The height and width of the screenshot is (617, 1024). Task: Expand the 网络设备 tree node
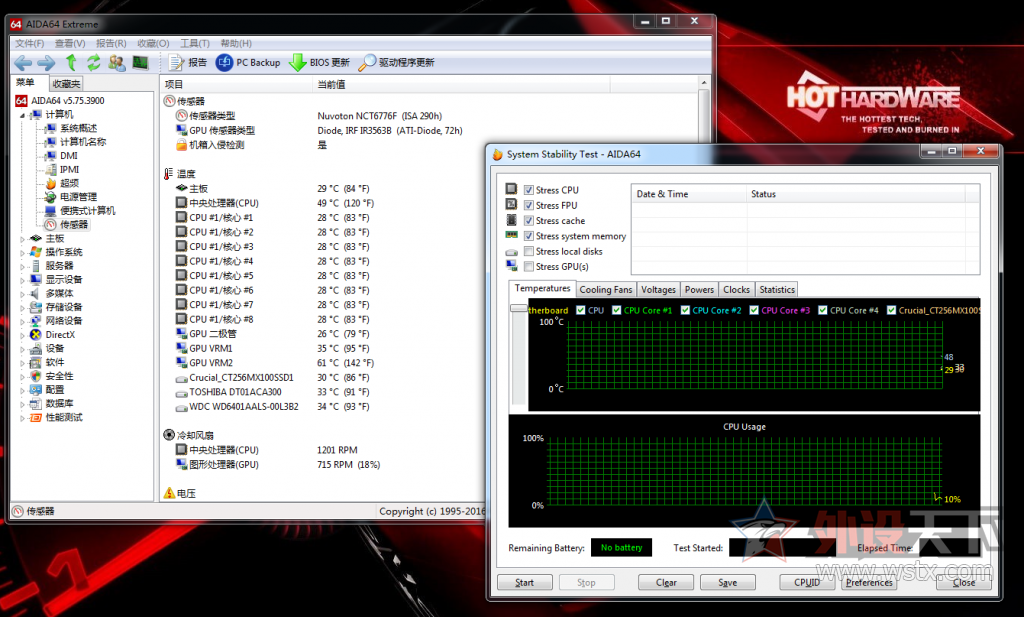(x=22, y=321)
